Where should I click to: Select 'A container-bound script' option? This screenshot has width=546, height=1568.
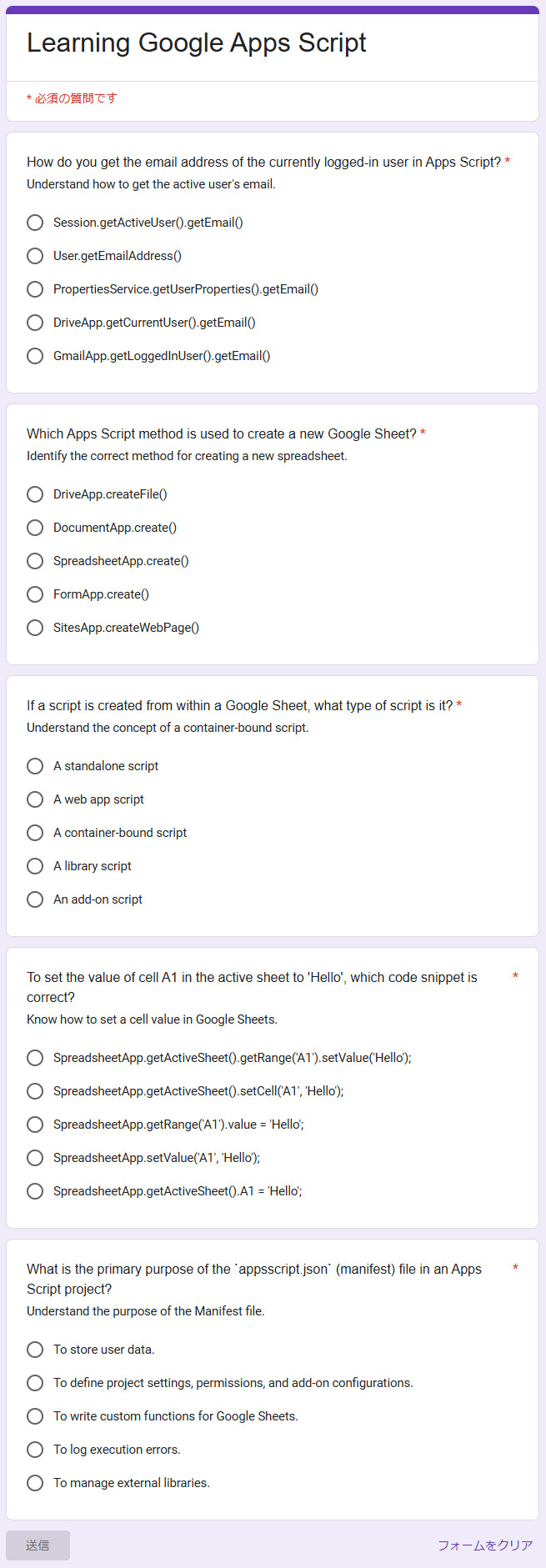[x=35, y=833]
